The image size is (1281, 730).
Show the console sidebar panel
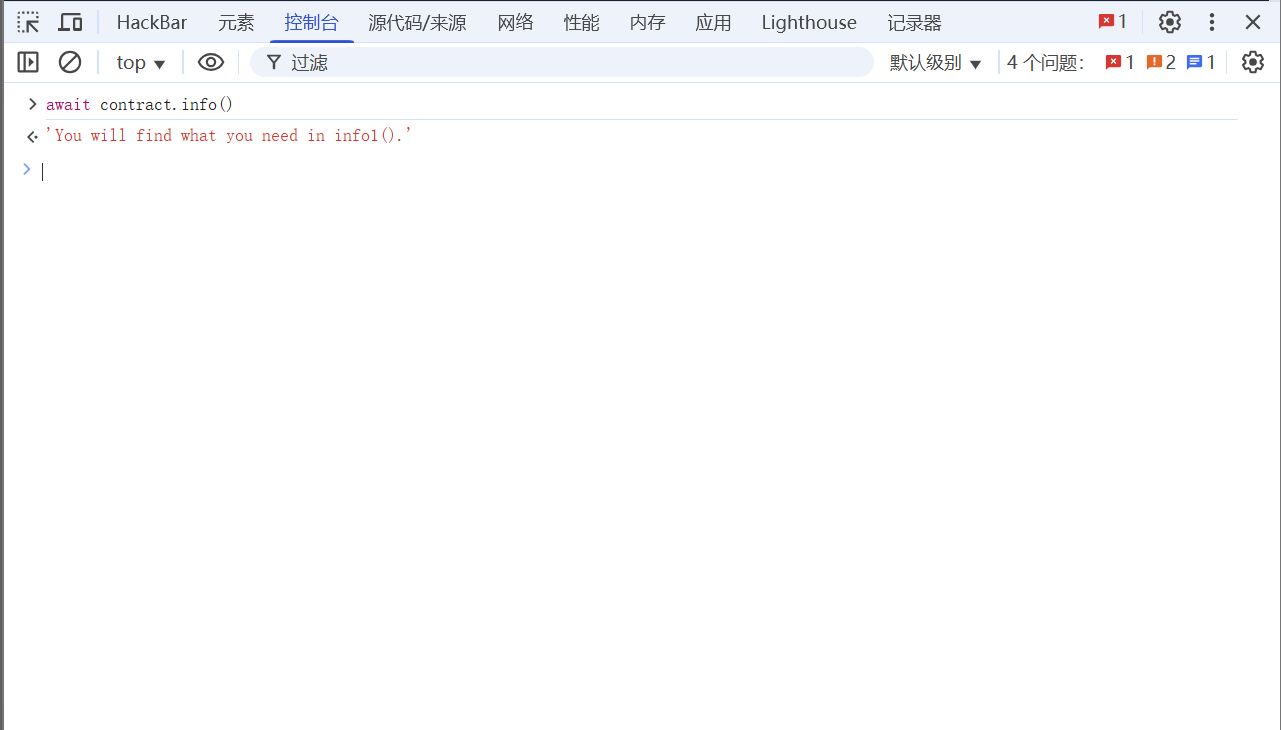(28, 62)
